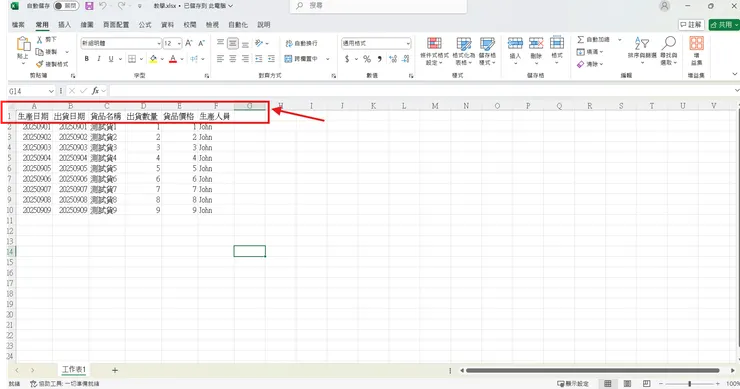This screenshot has width=740, height=389.
Task: Click the Search (搜尋) box
Action: tap(378, 6)
